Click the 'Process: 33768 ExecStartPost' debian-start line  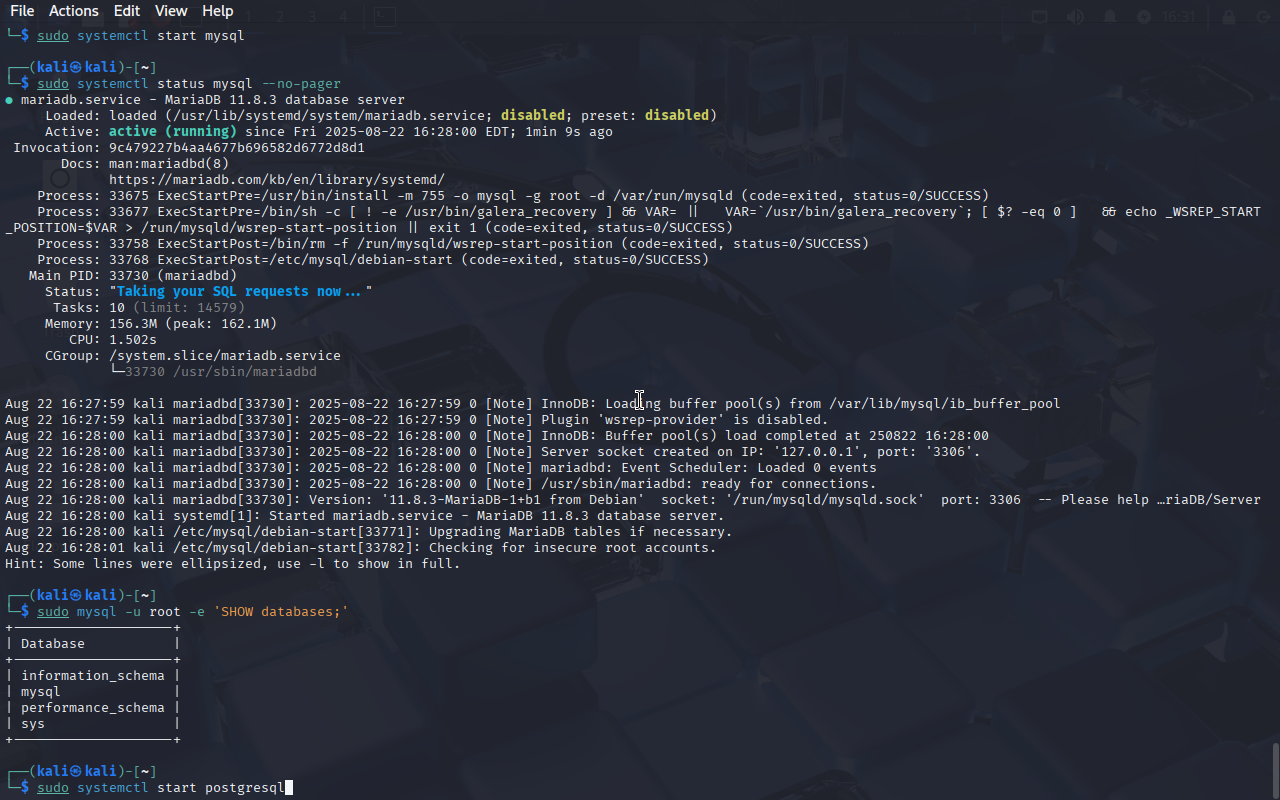[x=373, y=260]
